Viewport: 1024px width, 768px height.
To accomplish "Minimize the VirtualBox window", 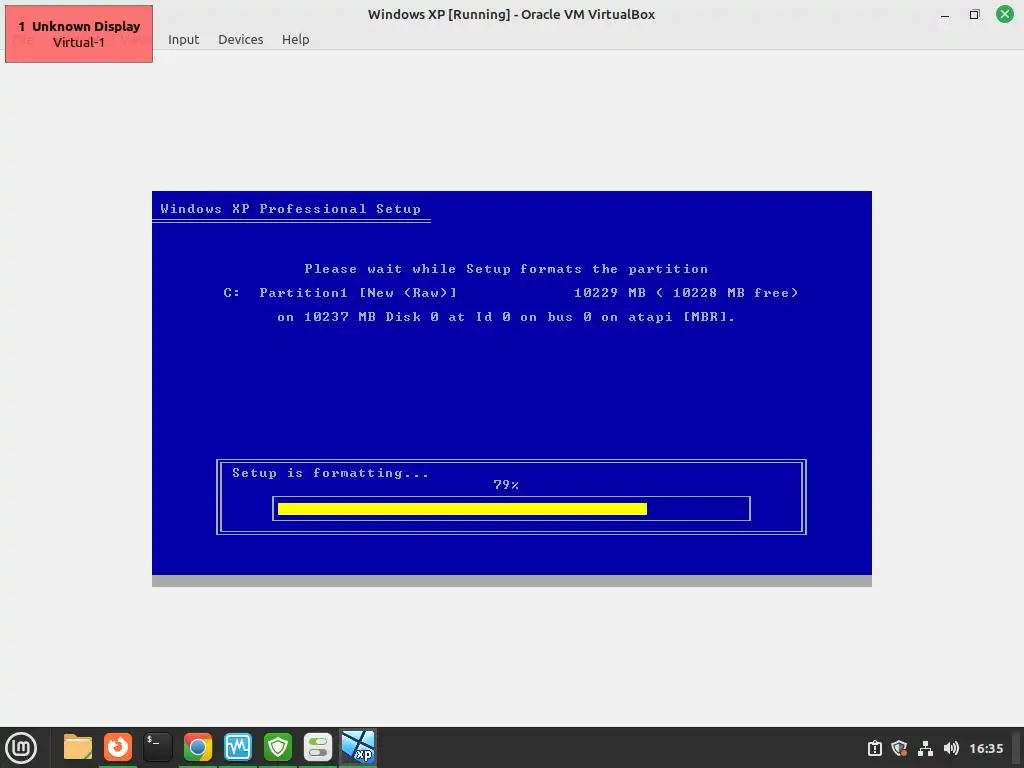I will tap(944, 14).
